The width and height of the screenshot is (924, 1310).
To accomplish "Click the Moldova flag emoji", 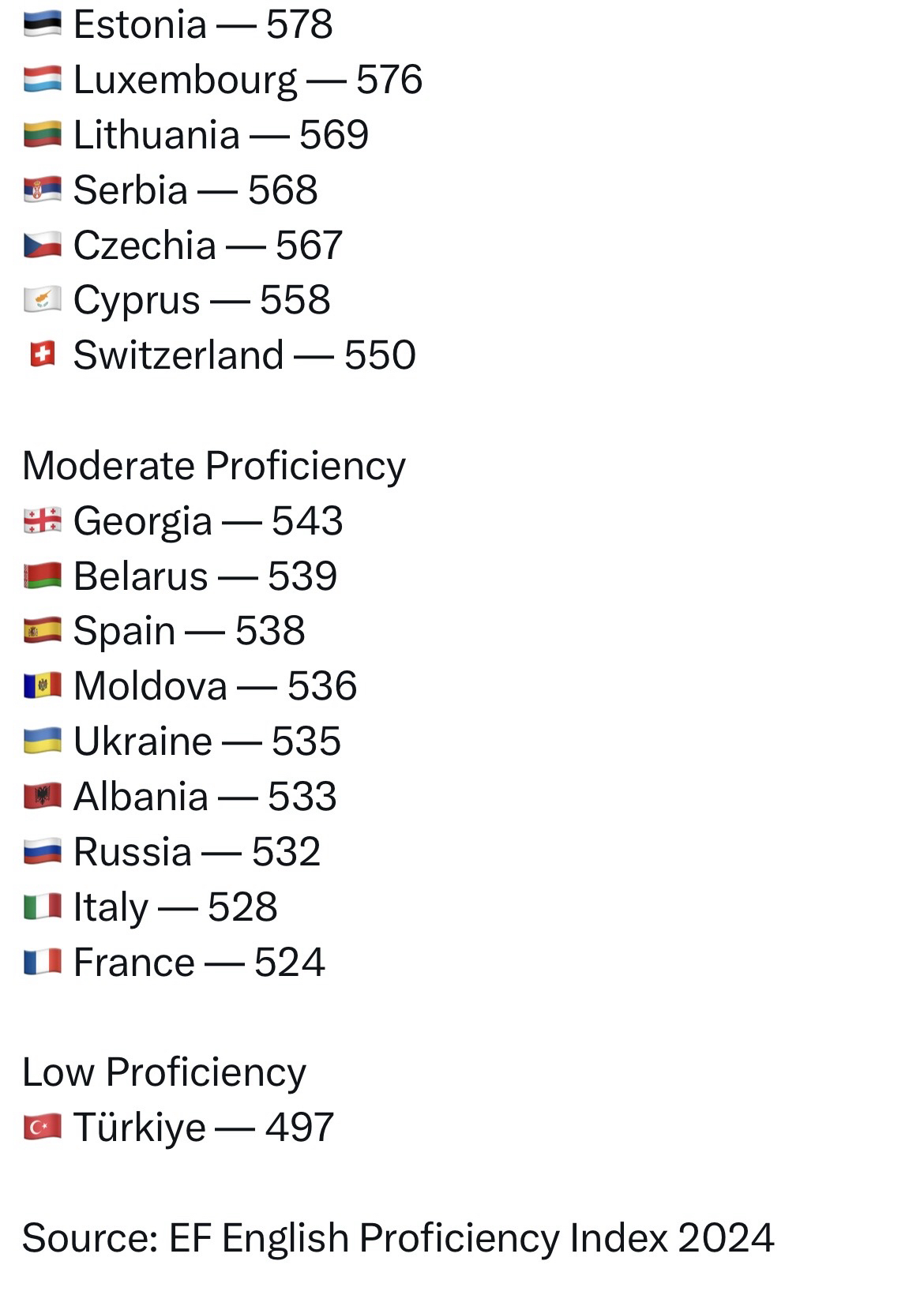I will [x=43, y=685].
